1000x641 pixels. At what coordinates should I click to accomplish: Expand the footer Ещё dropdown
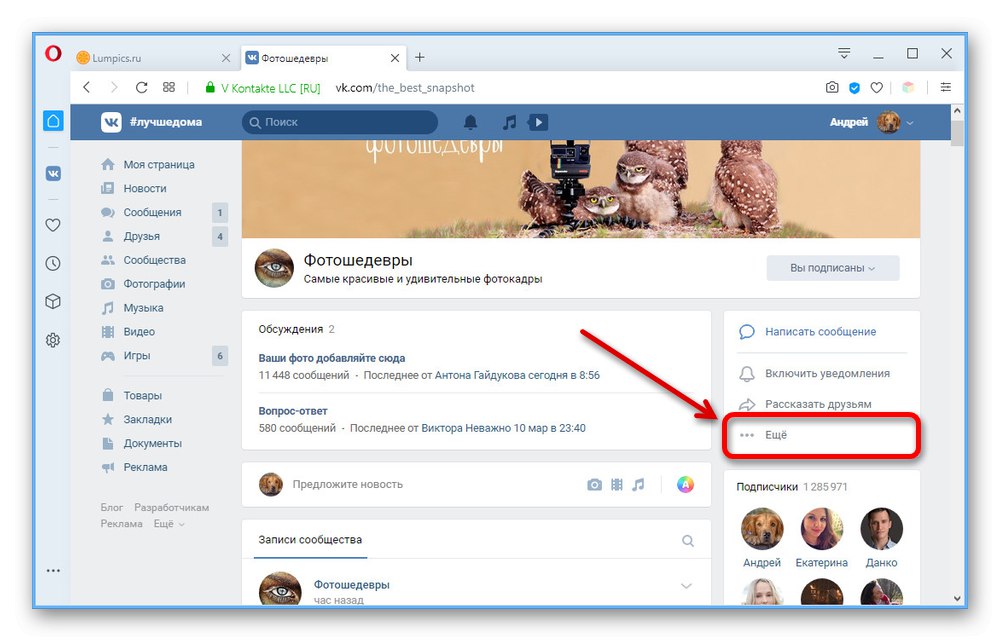click(169, 524)
